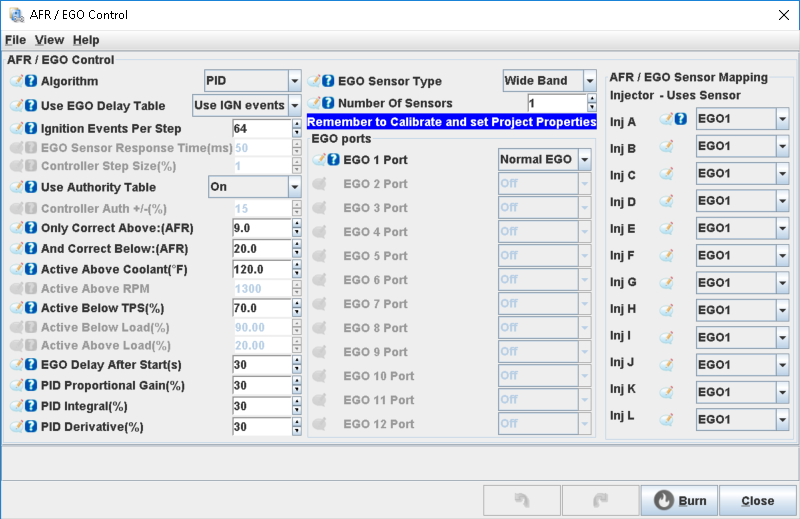Screen dimensions: 800x519
Task: Expand the Algorithm PID dropdown
Action: click(x=294, y=81)
